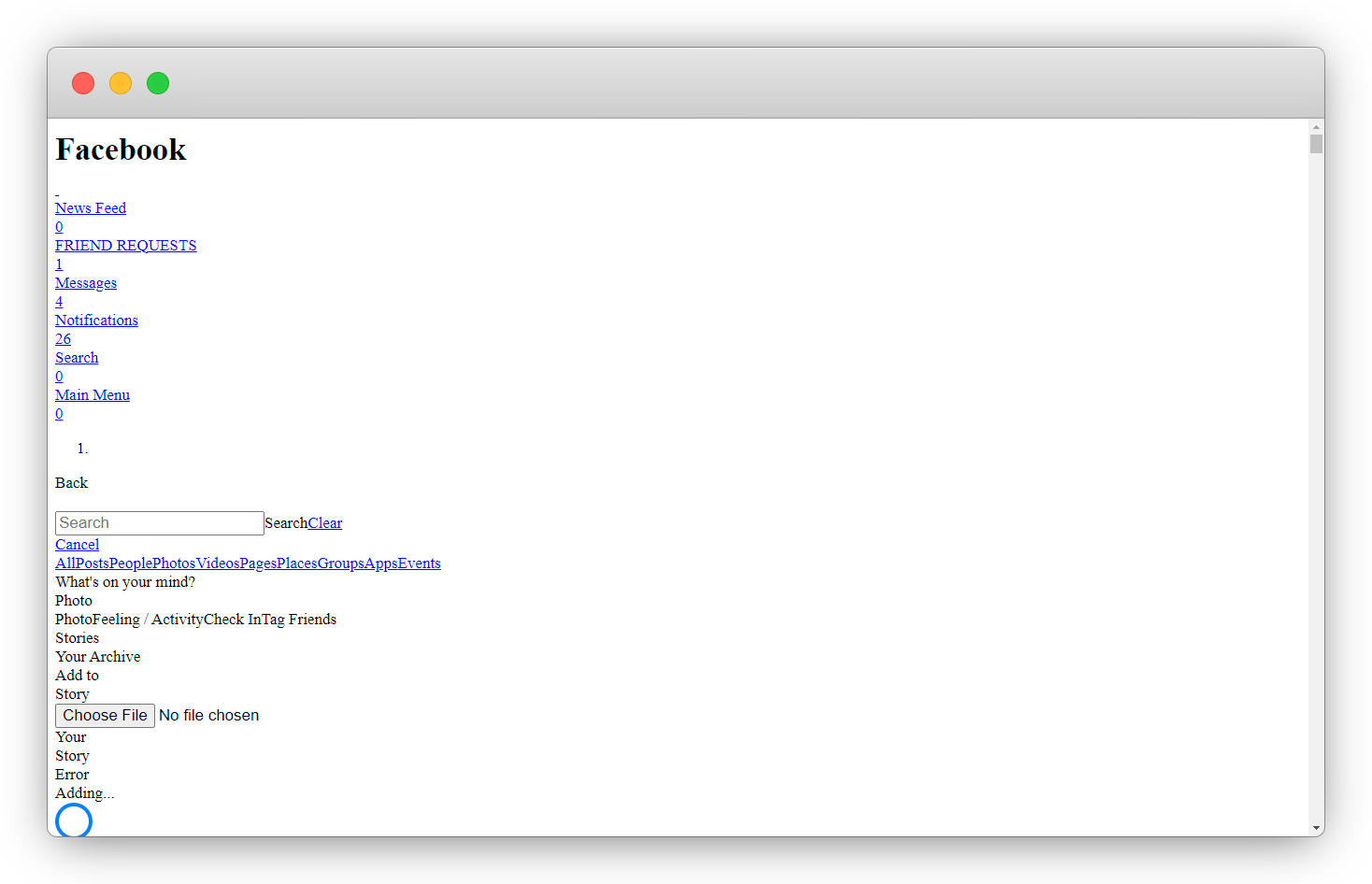The image size is (1372, 884).
Task: Select the Apps search filter tab
Action: coord(381,563)
